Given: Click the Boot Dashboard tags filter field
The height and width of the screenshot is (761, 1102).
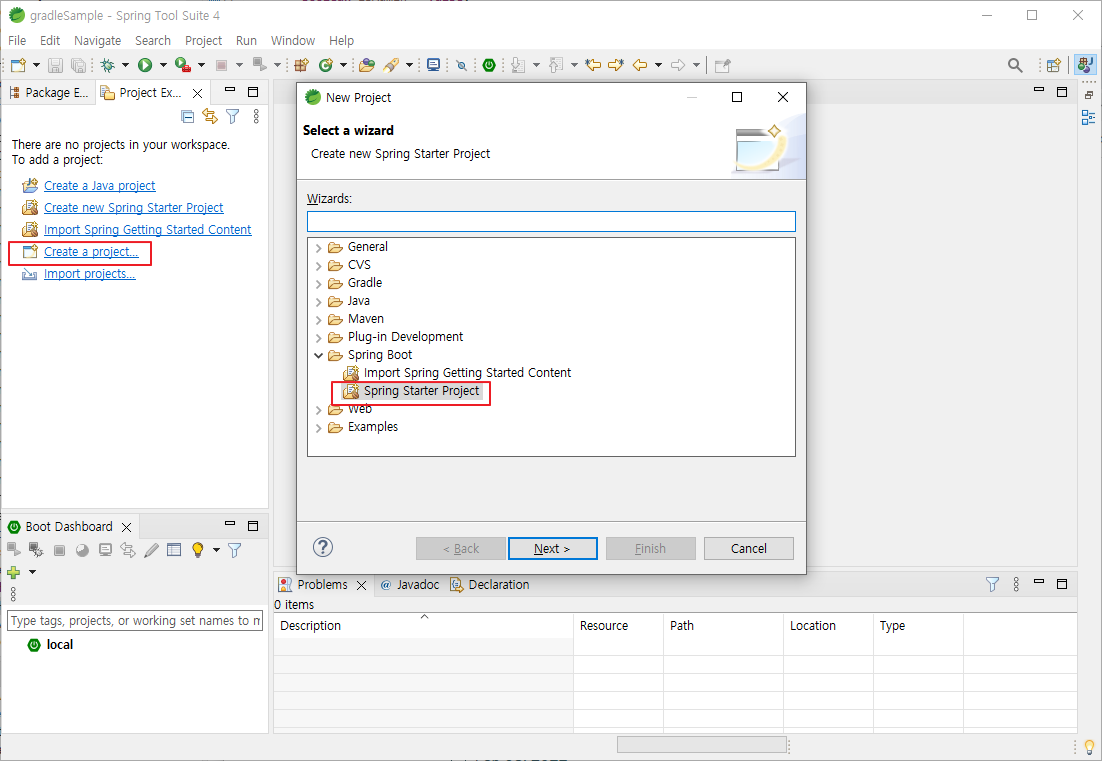Looking at the screenshot, I should tap(135, 620).
